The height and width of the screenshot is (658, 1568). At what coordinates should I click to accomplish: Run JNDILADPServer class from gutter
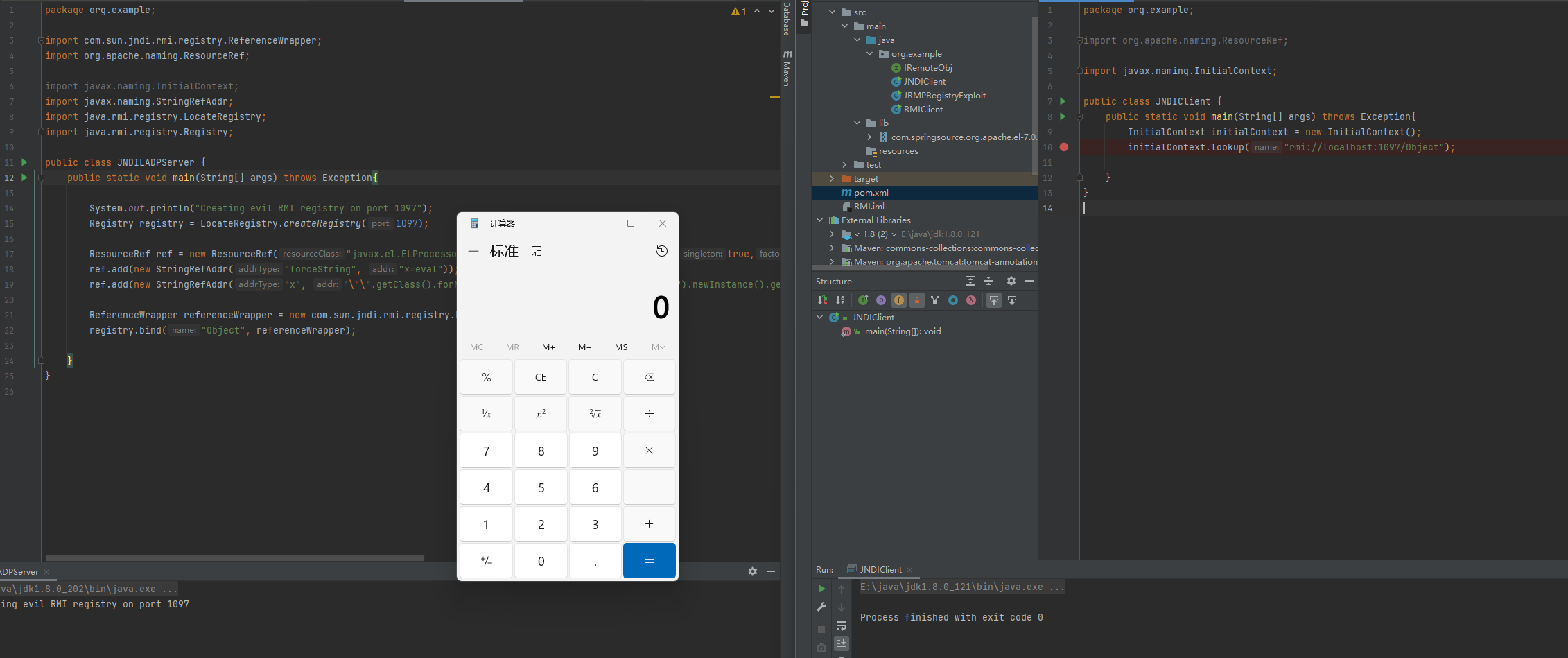24,162
